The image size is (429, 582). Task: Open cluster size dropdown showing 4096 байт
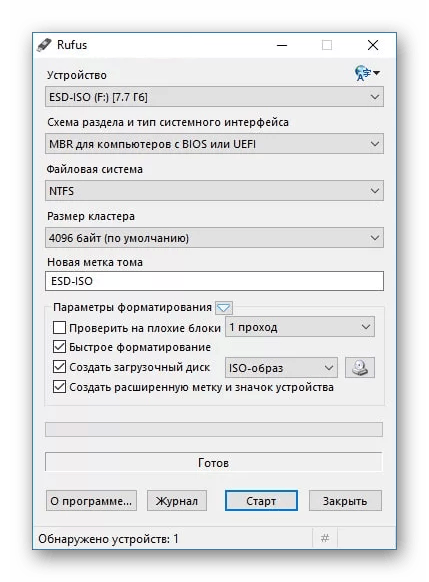pos(214,238)
